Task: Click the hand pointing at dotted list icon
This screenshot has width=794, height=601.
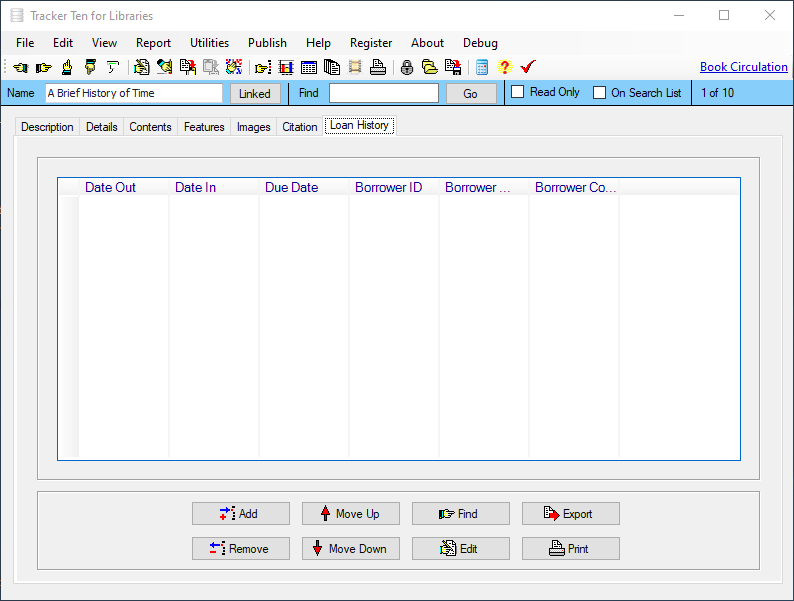Action: 263,67
